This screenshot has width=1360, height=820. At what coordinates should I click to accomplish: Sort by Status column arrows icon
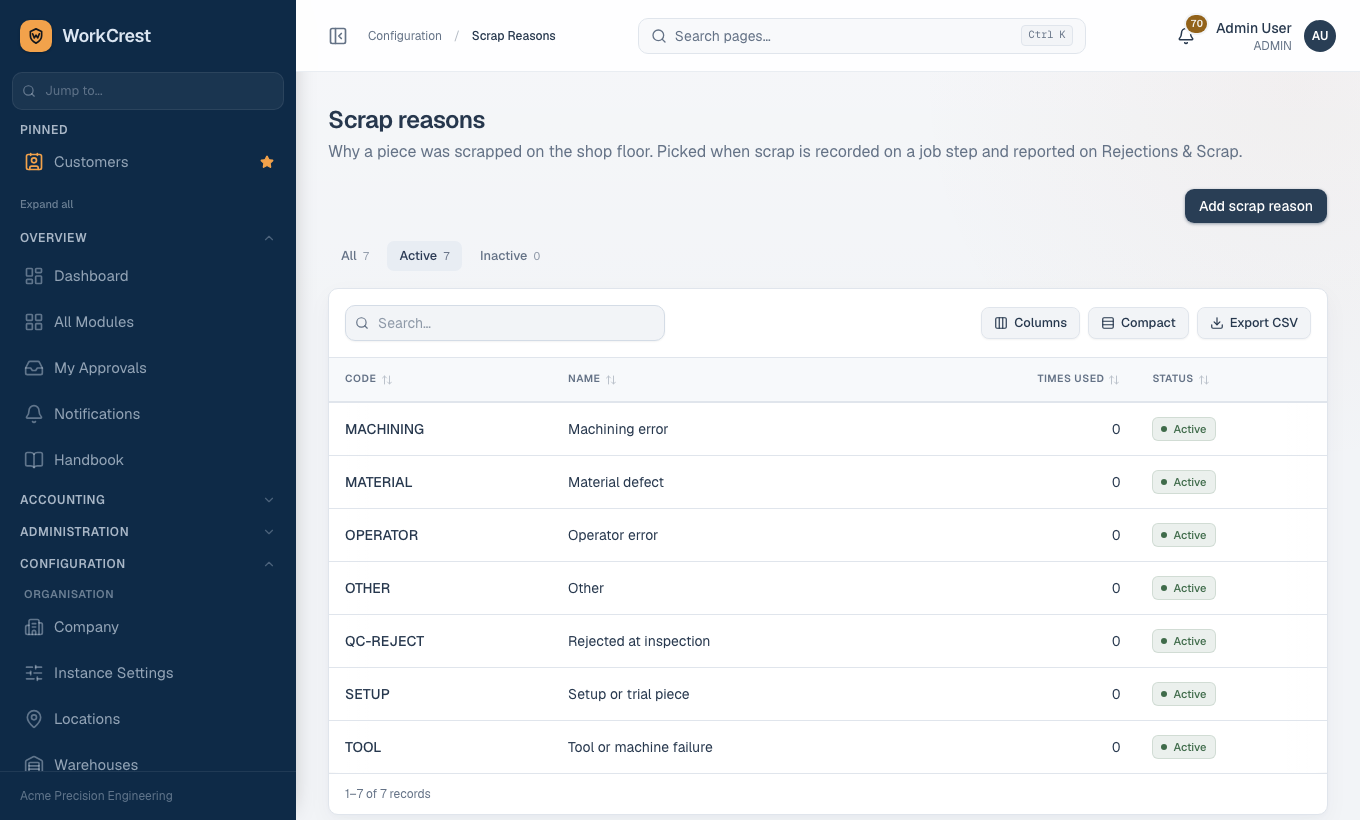click(x=1204, y=380)
